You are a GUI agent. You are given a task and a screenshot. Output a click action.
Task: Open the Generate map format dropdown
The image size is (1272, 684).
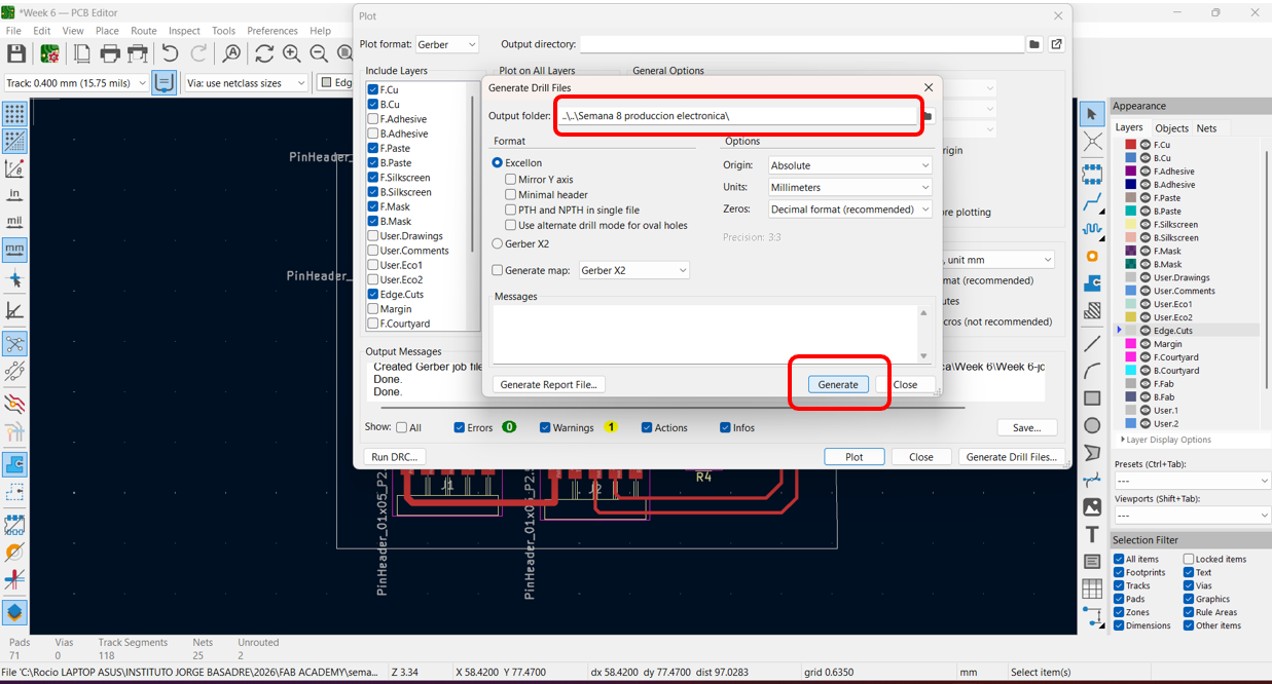coord(634,270)
